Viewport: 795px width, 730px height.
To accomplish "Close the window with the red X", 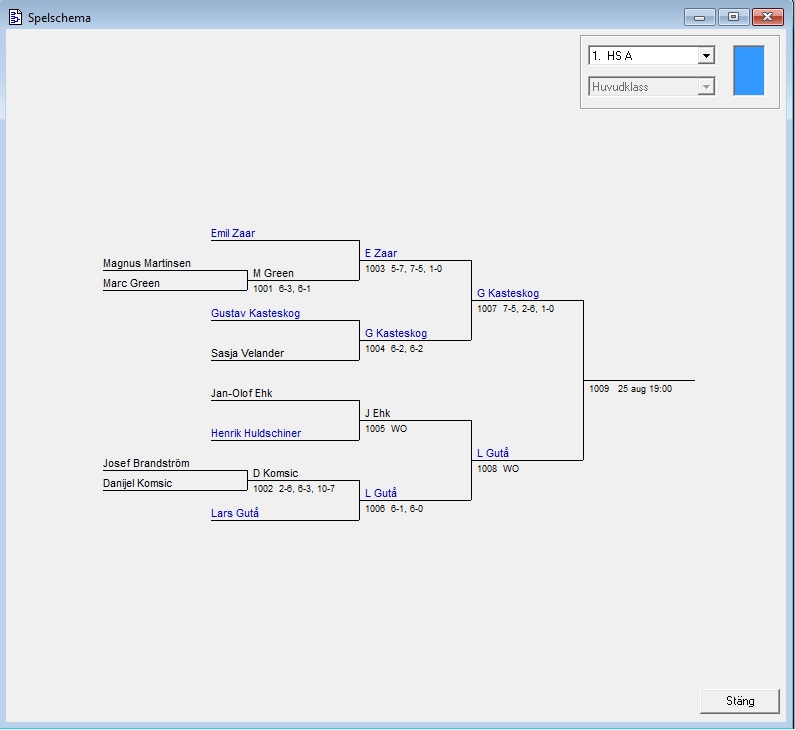I will [767, 17].
